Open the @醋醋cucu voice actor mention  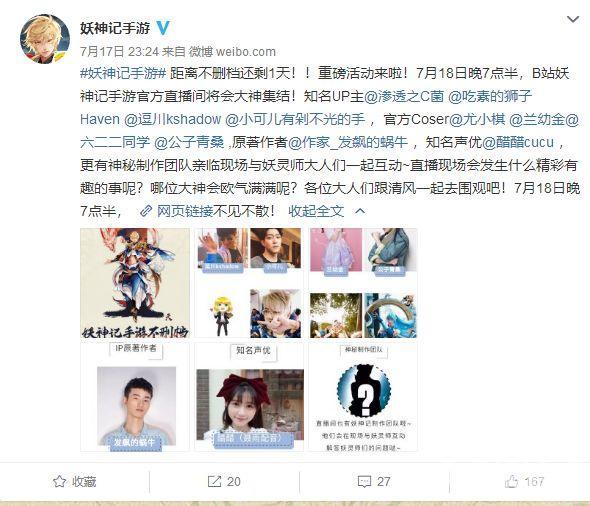pyautogui.click(x=518, y=142)
